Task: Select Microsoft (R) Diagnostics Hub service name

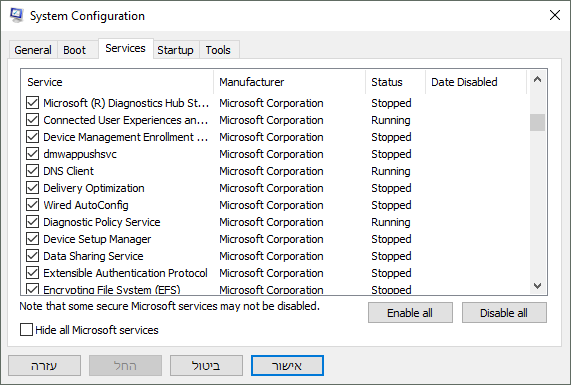Action: point(126,103)
